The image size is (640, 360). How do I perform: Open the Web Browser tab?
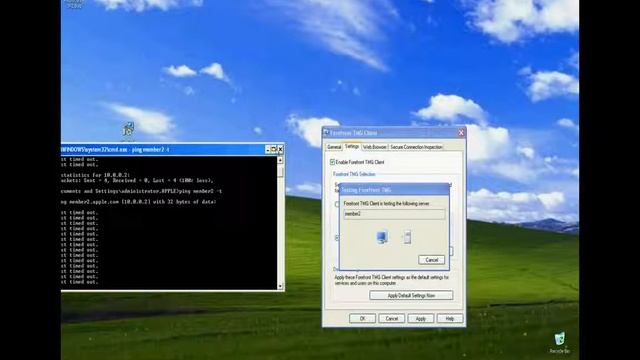pos(374,147)
